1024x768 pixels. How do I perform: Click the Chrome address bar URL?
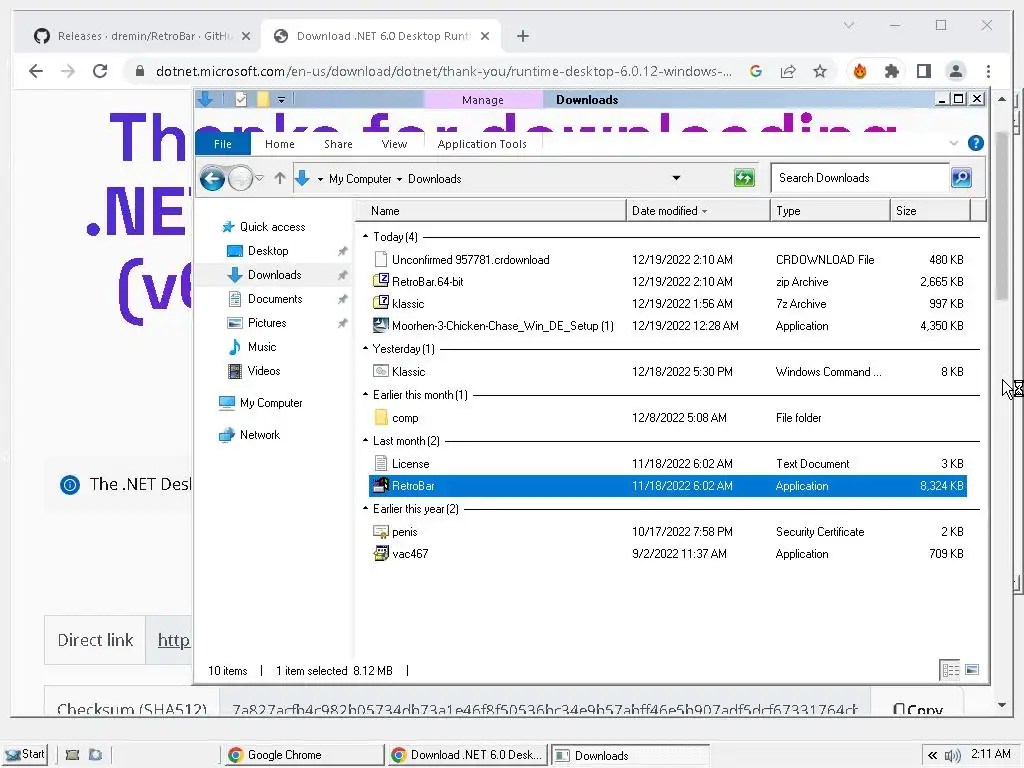(x=443, y=71)
